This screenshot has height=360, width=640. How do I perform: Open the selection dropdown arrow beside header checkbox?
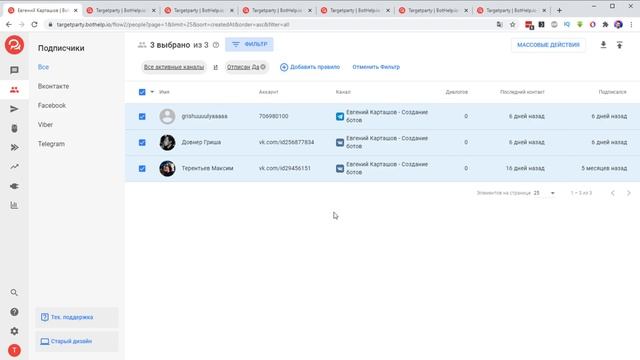152,92
